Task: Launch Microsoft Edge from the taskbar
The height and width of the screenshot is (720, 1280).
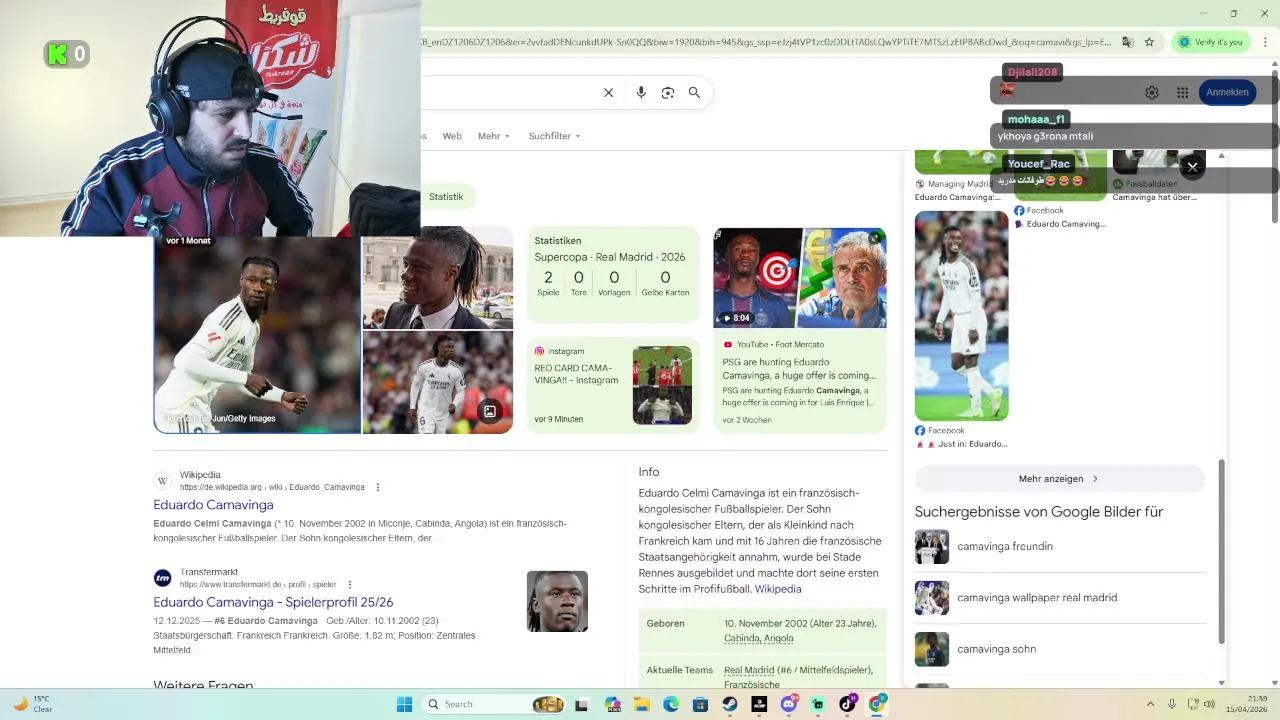Action: (x=671, y=704)
